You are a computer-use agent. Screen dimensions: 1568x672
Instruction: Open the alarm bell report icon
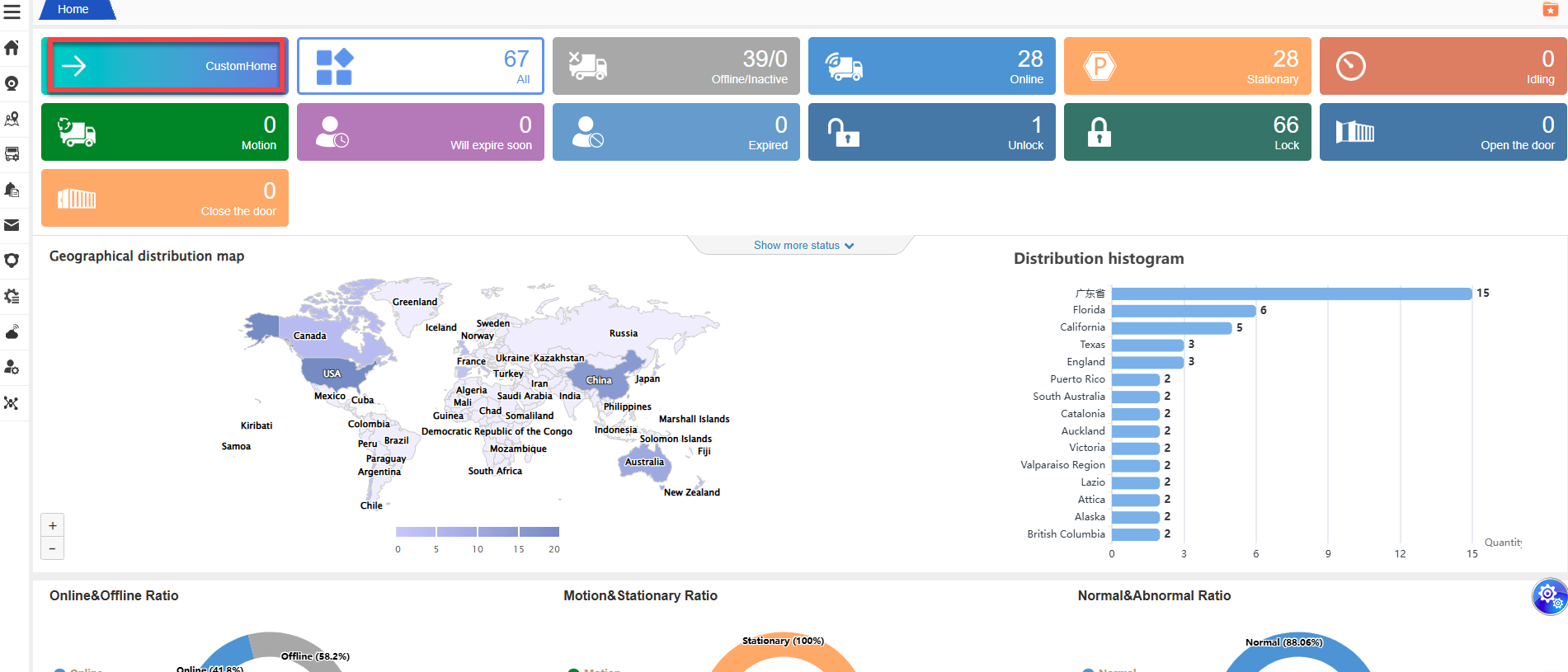pyautogui.click(x=12, y=190)
